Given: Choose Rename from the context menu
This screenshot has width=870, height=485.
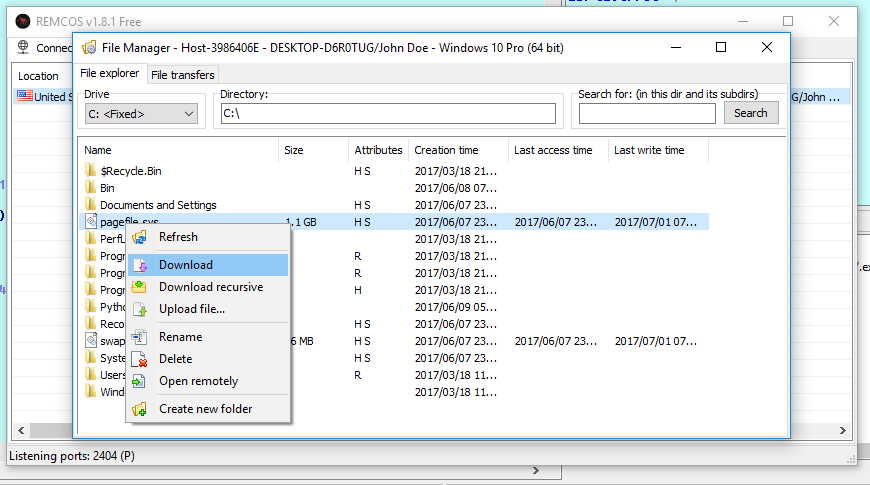Looking at the screenshot, I should click(x=208, y=337).
